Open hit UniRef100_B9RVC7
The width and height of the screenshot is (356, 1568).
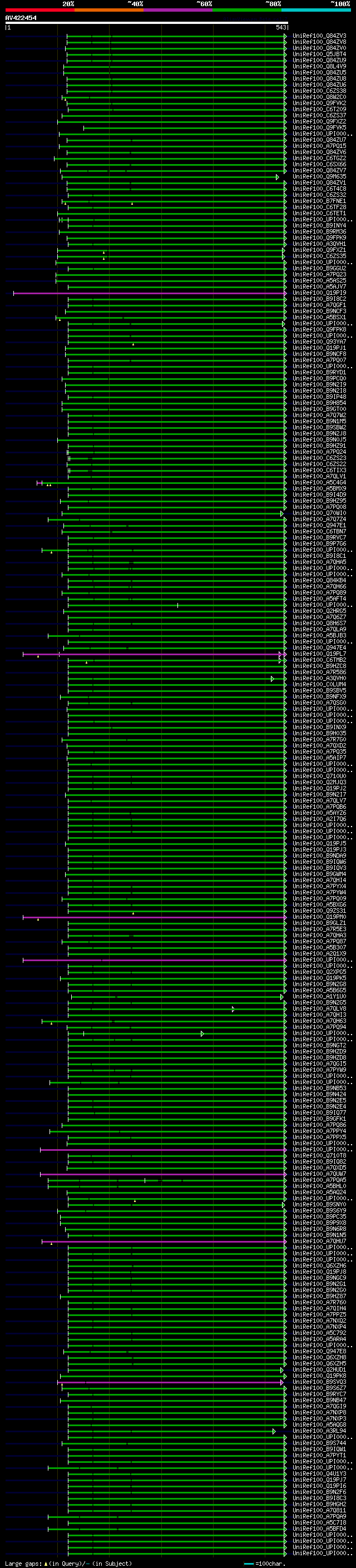319,537
